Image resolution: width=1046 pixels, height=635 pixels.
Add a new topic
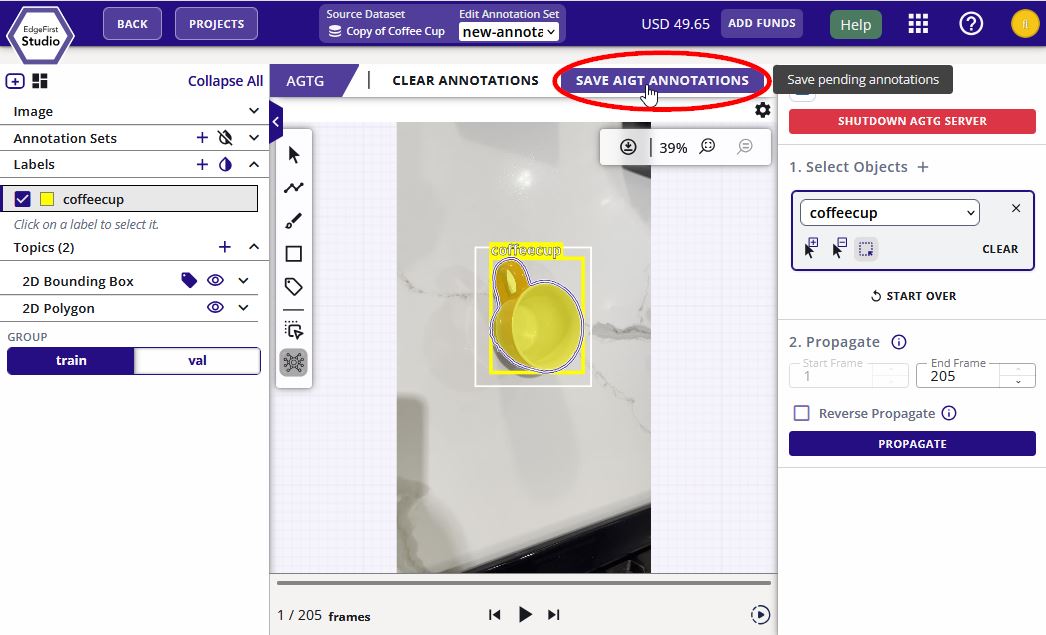[225, 247]
